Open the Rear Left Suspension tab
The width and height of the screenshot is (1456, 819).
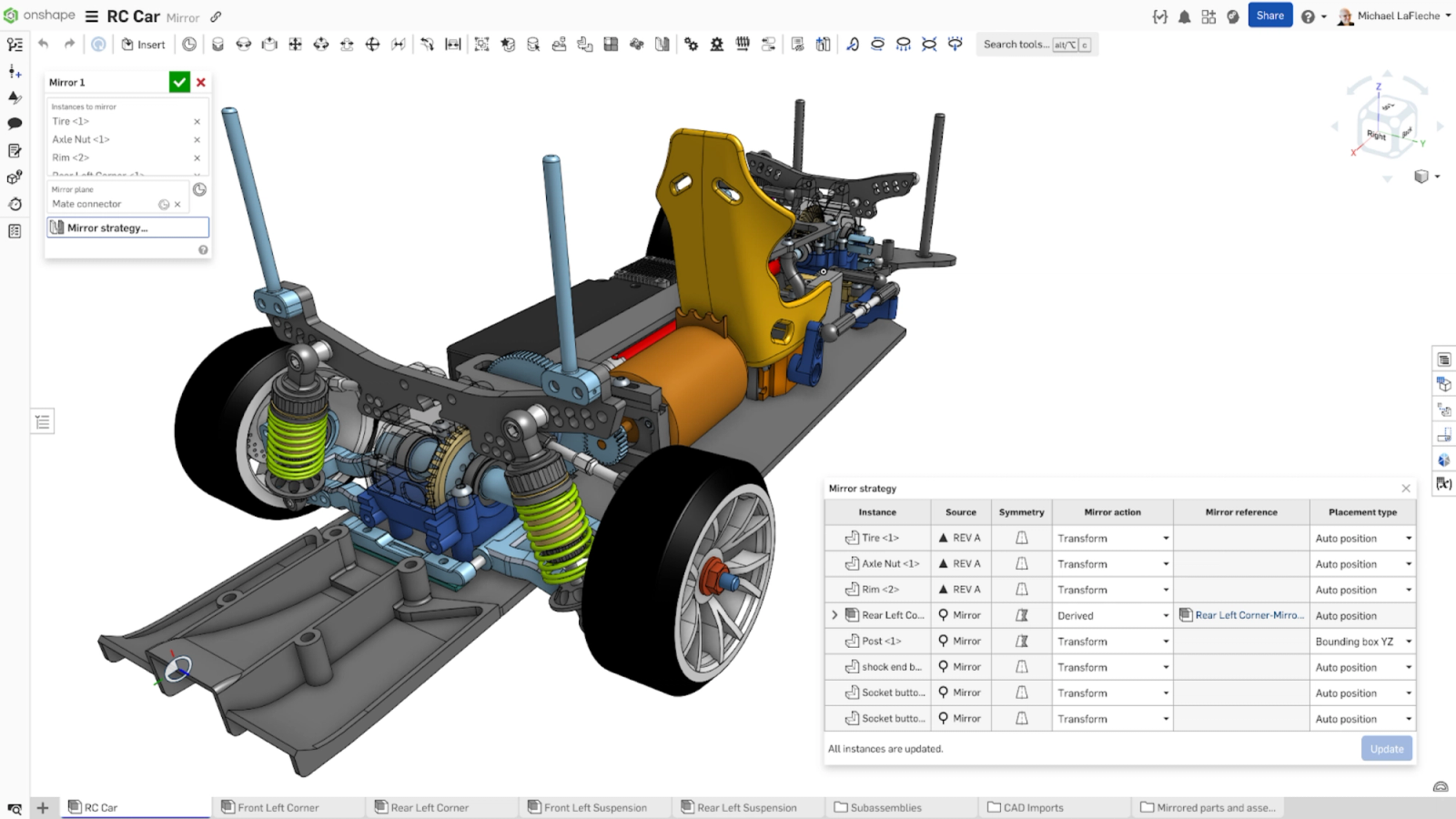pos(746,807)
